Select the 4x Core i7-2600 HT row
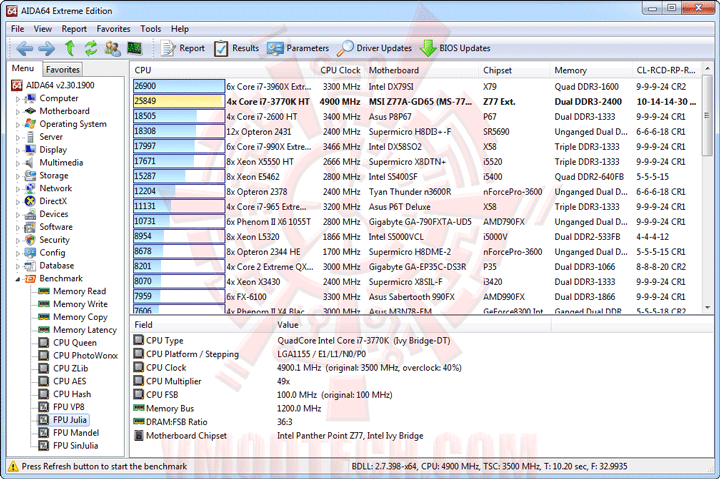Screen dimensions: 720x479 pos(417,117)
